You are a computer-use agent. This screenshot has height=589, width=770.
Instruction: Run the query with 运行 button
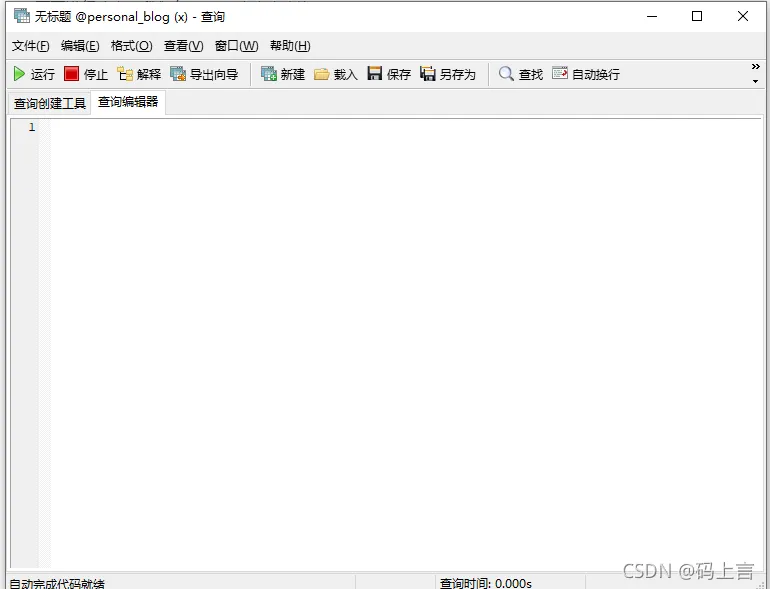[34, 74]
